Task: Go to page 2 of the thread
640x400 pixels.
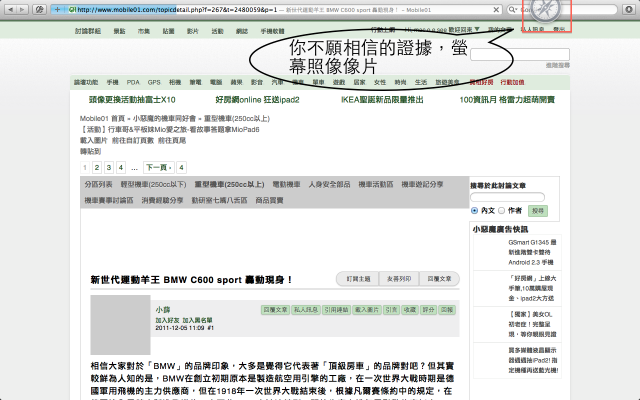Action: [x=97, y=167]
